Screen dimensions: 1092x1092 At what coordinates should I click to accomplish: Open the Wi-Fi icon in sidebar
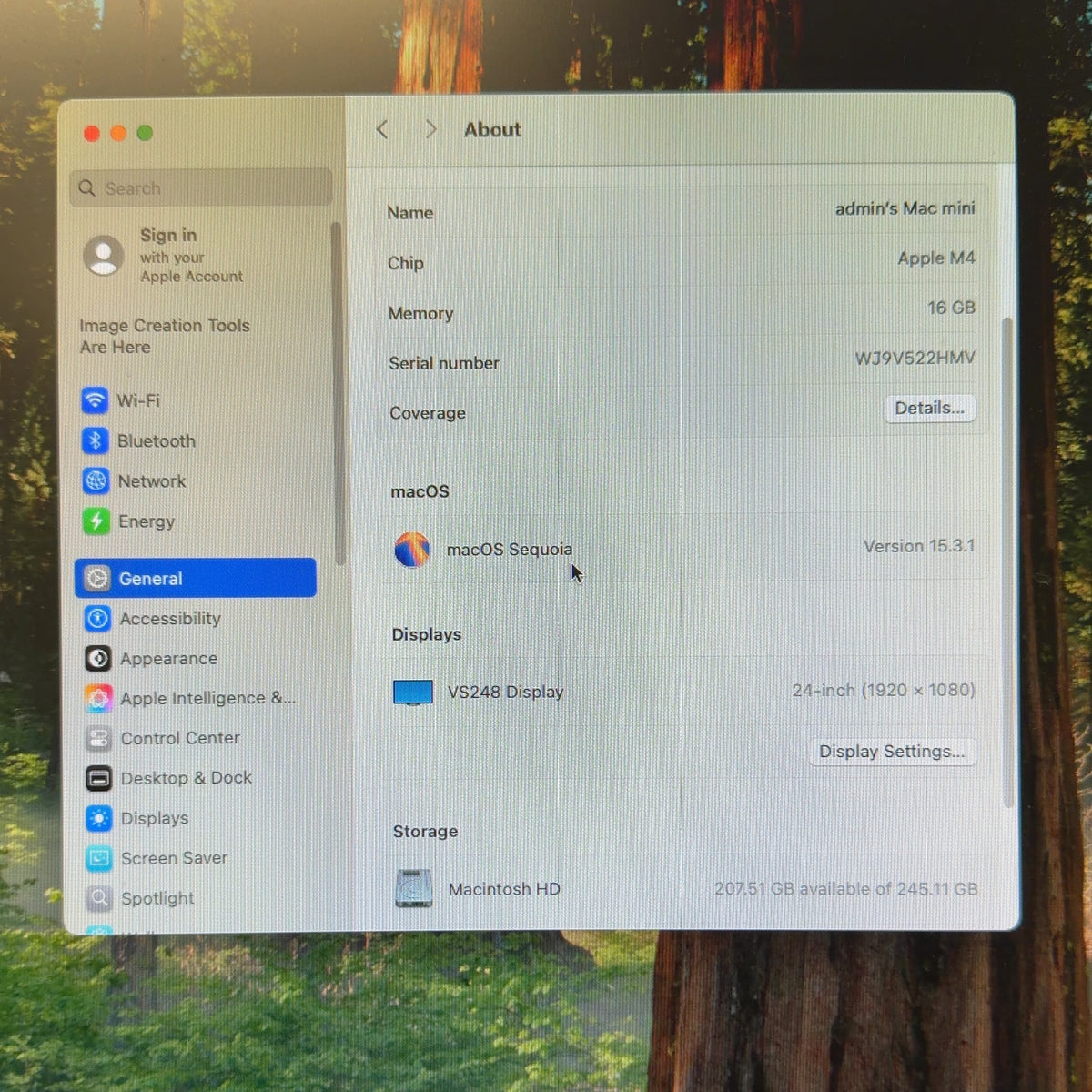(95, 400)
